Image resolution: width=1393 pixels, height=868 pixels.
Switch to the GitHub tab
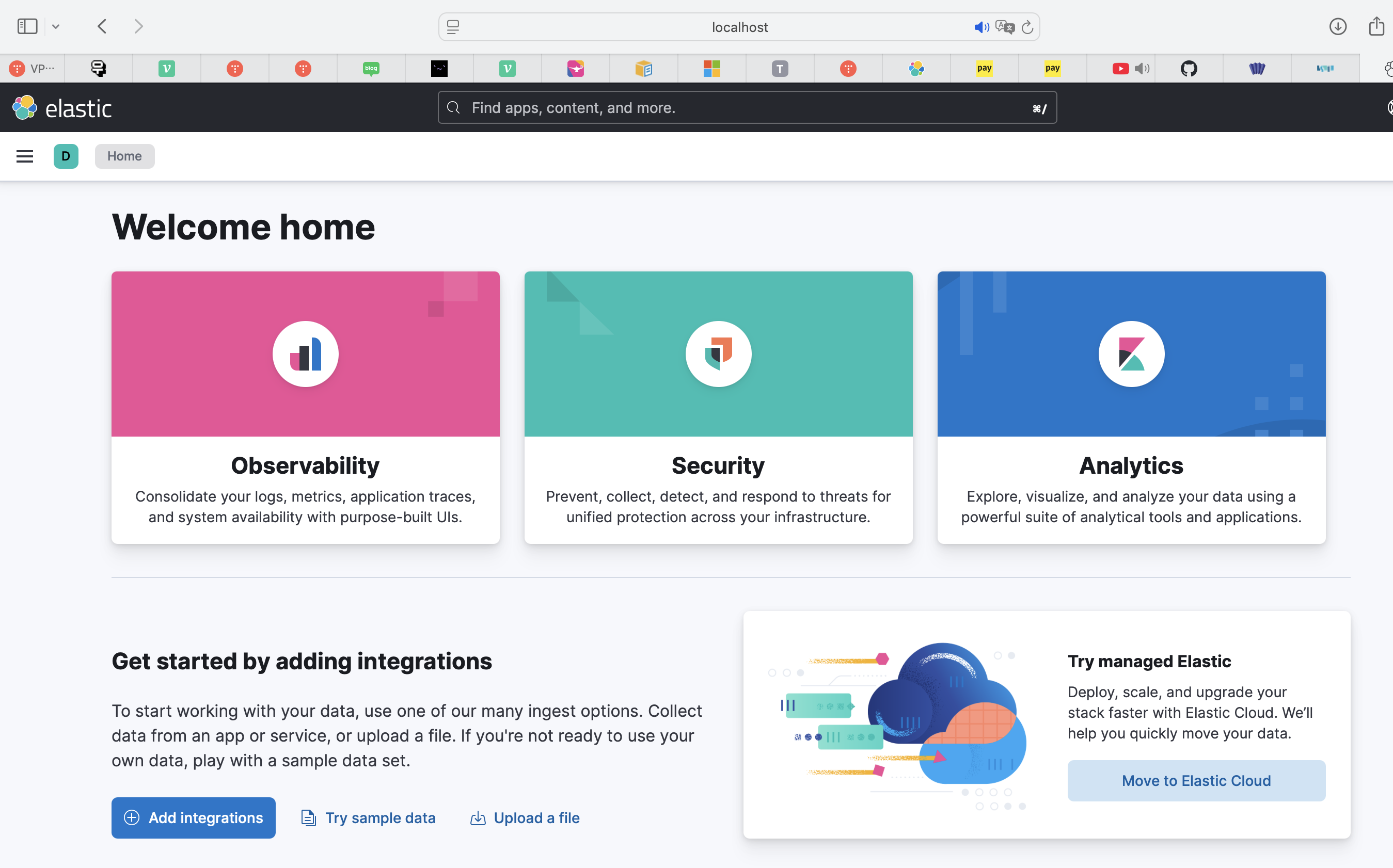pos(1189,69)
